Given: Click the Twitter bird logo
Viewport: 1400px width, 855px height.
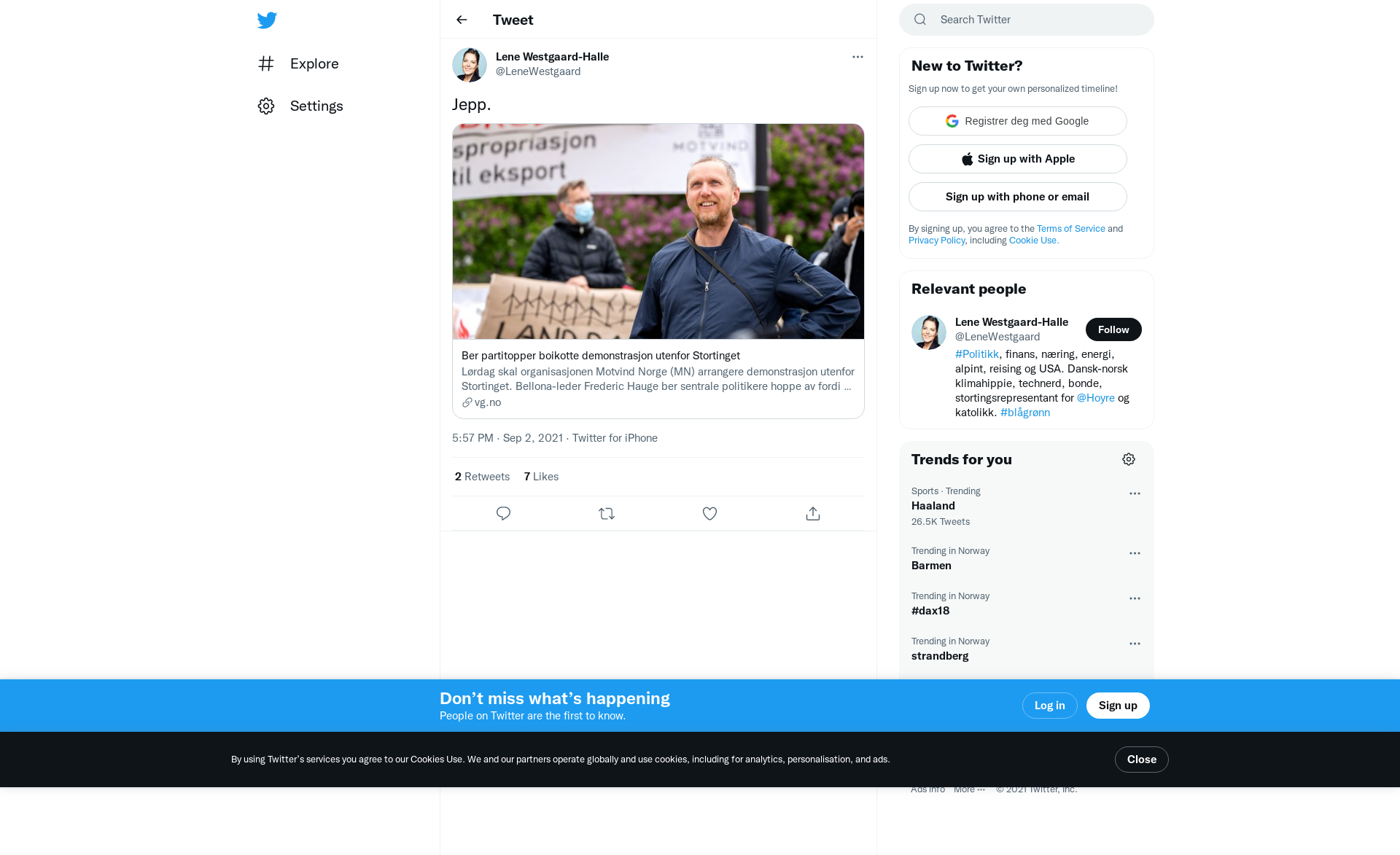Looking at the screenshot, I should point(267,20).
